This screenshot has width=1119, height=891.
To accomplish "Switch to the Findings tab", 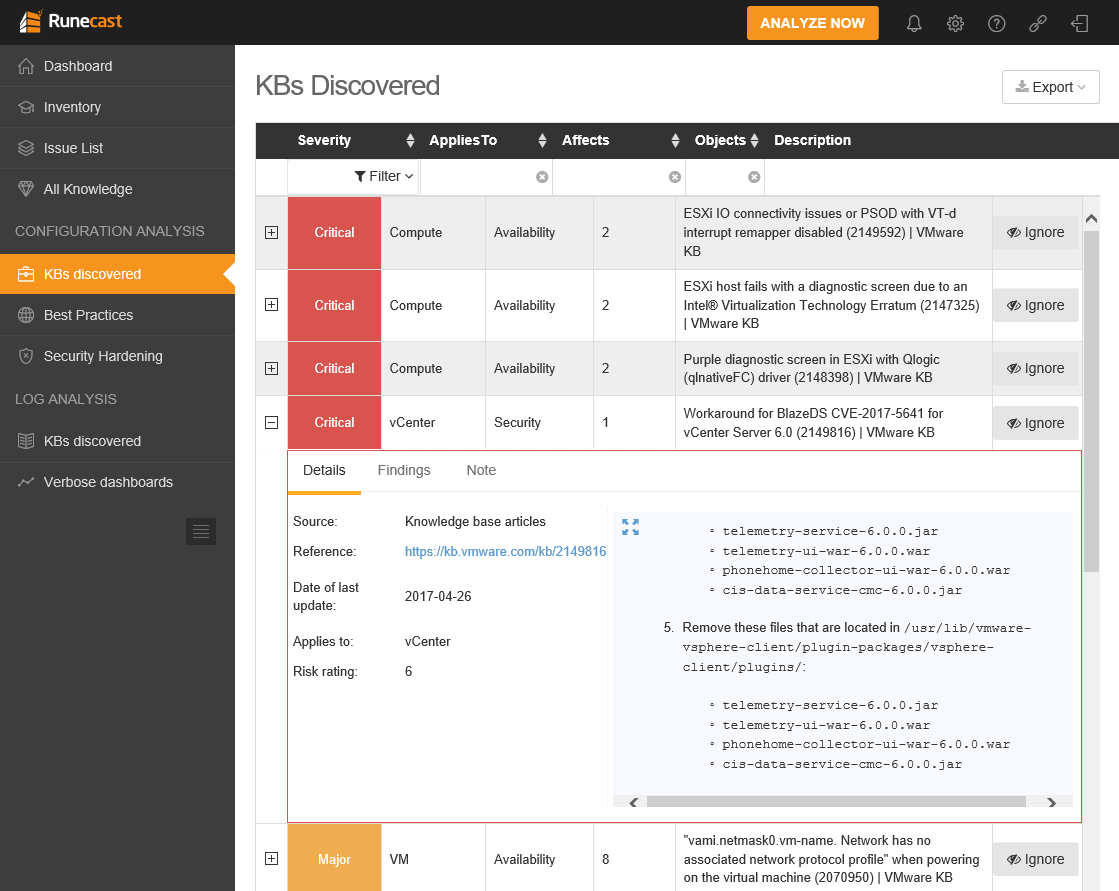I will [x=404, y=471].
